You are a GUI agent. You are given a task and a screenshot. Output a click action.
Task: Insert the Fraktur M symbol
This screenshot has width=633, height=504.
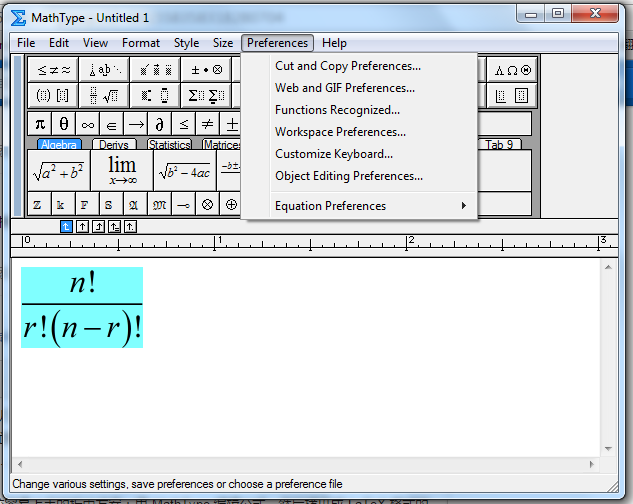point(159,204)
